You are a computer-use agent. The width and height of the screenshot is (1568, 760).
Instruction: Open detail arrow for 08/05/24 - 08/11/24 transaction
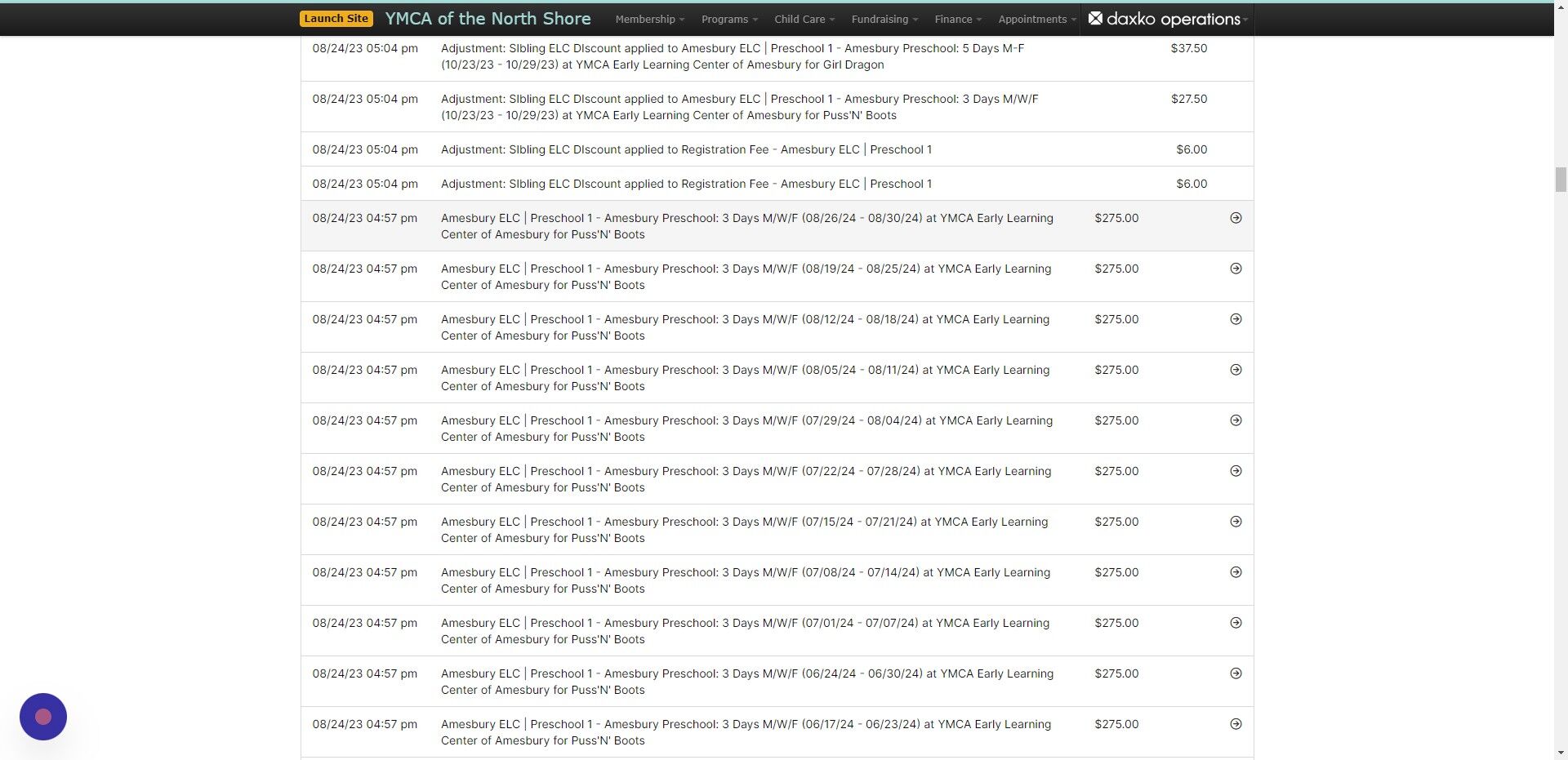pos(1235,369)
